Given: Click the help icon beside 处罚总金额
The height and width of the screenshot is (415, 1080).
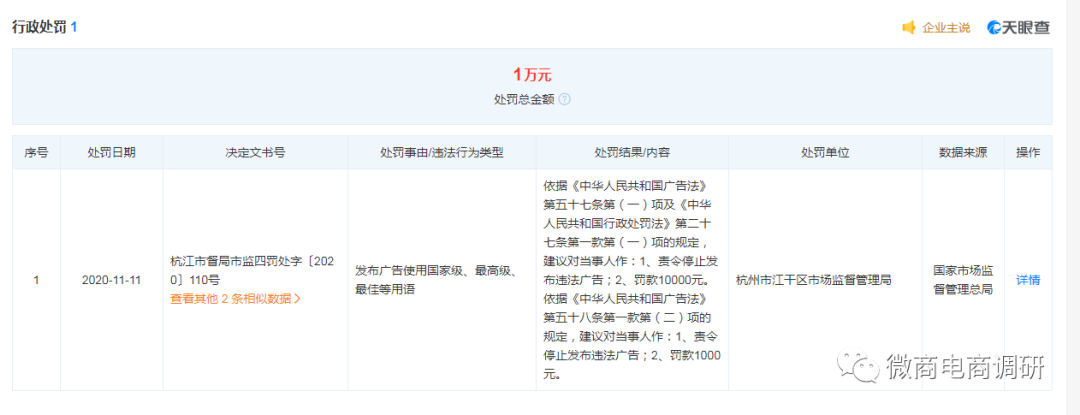Looking at the screenshot, I should pos(564,100).
